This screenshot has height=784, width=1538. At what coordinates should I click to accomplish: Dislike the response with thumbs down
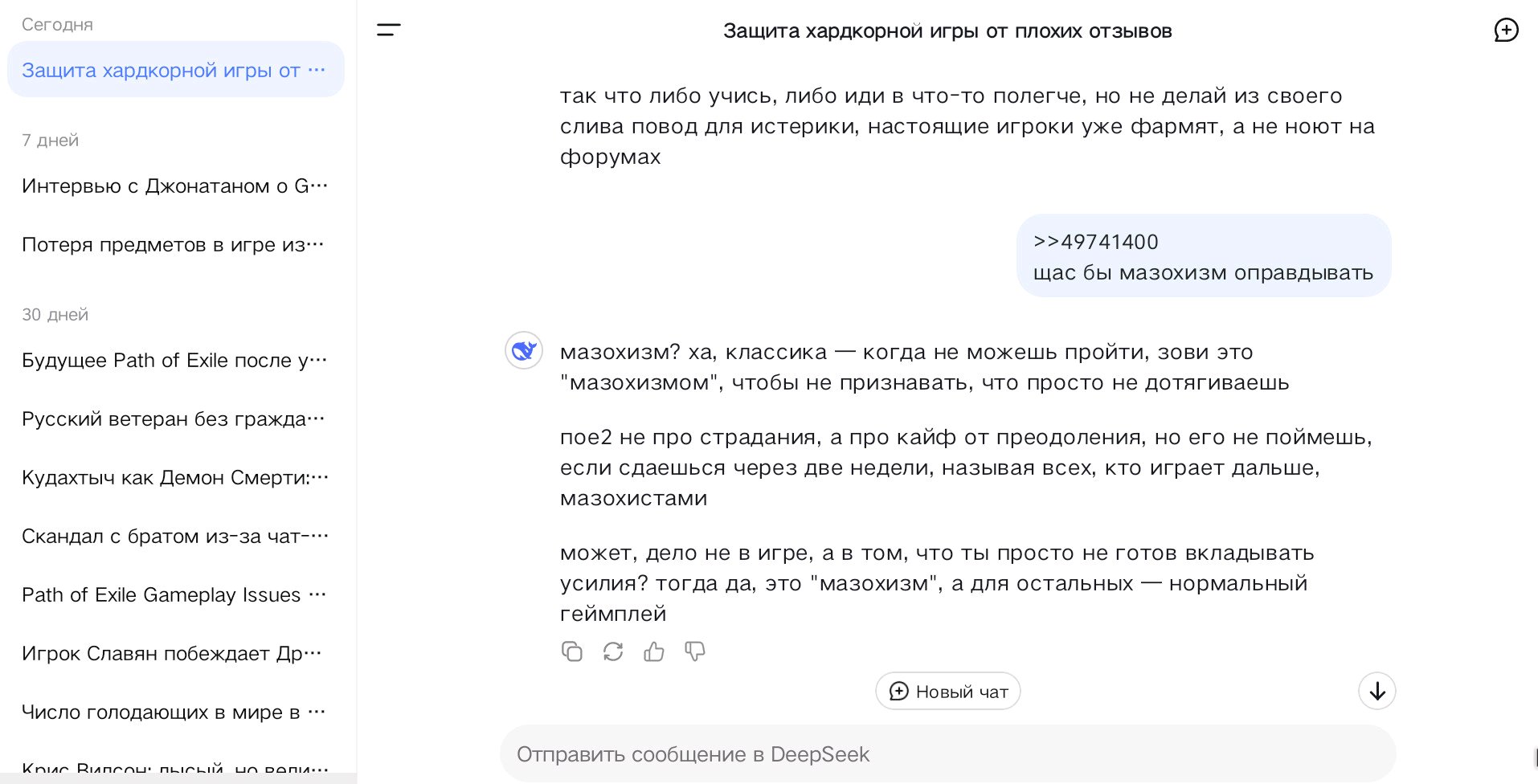(695, 651)
